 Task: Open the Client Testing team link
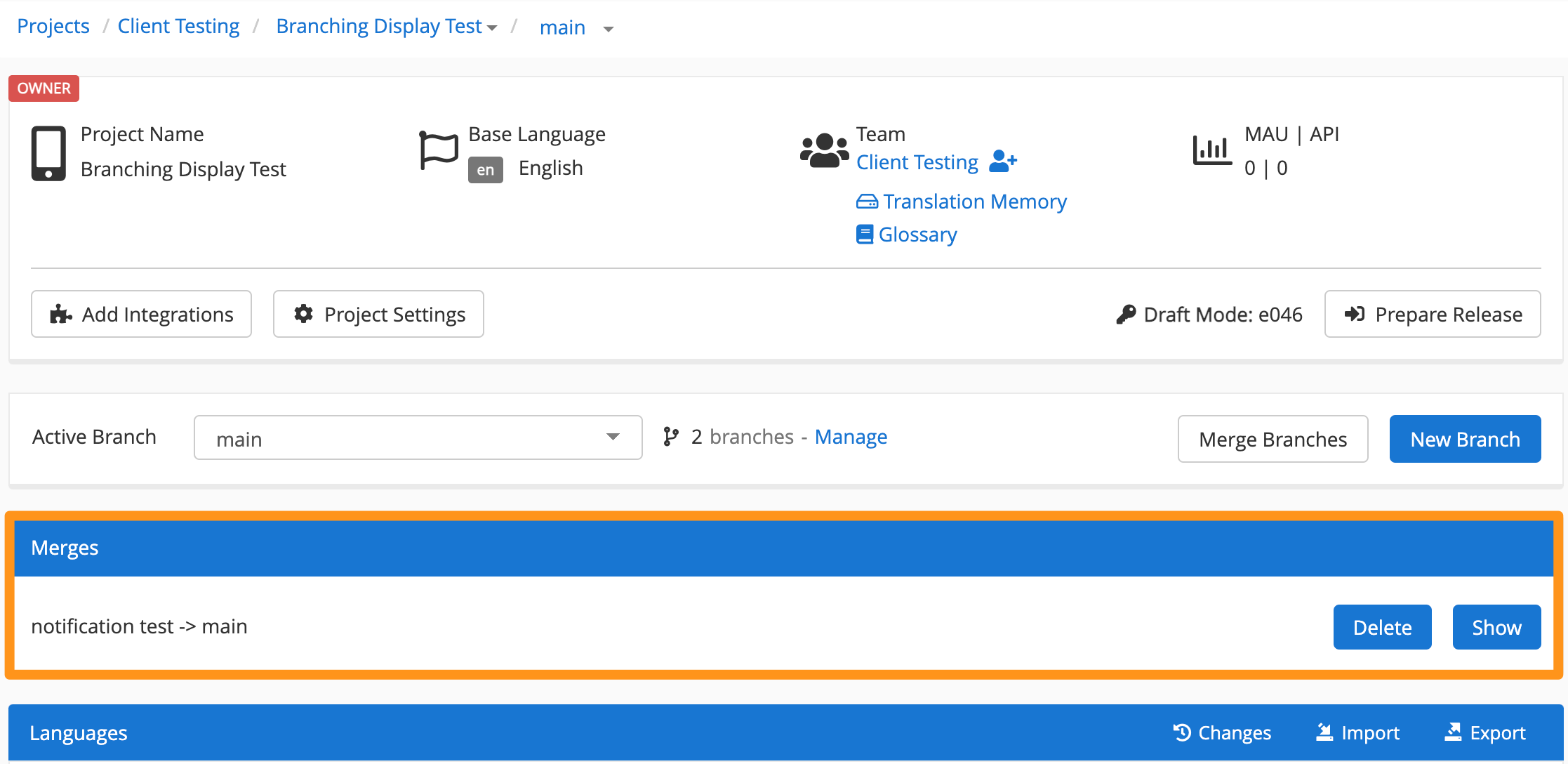point(917,162)
